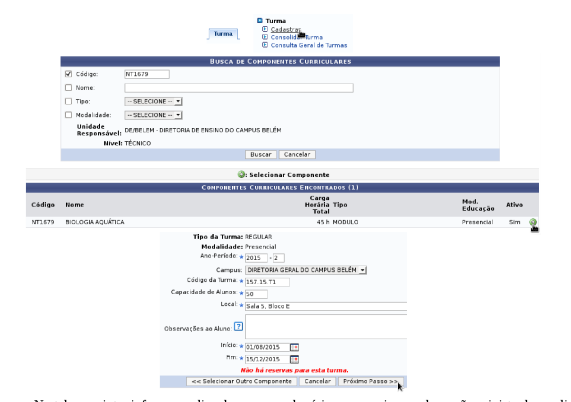Enable the Nome filter checkbox
Viewport: 571px width, 402px height.
68,88
